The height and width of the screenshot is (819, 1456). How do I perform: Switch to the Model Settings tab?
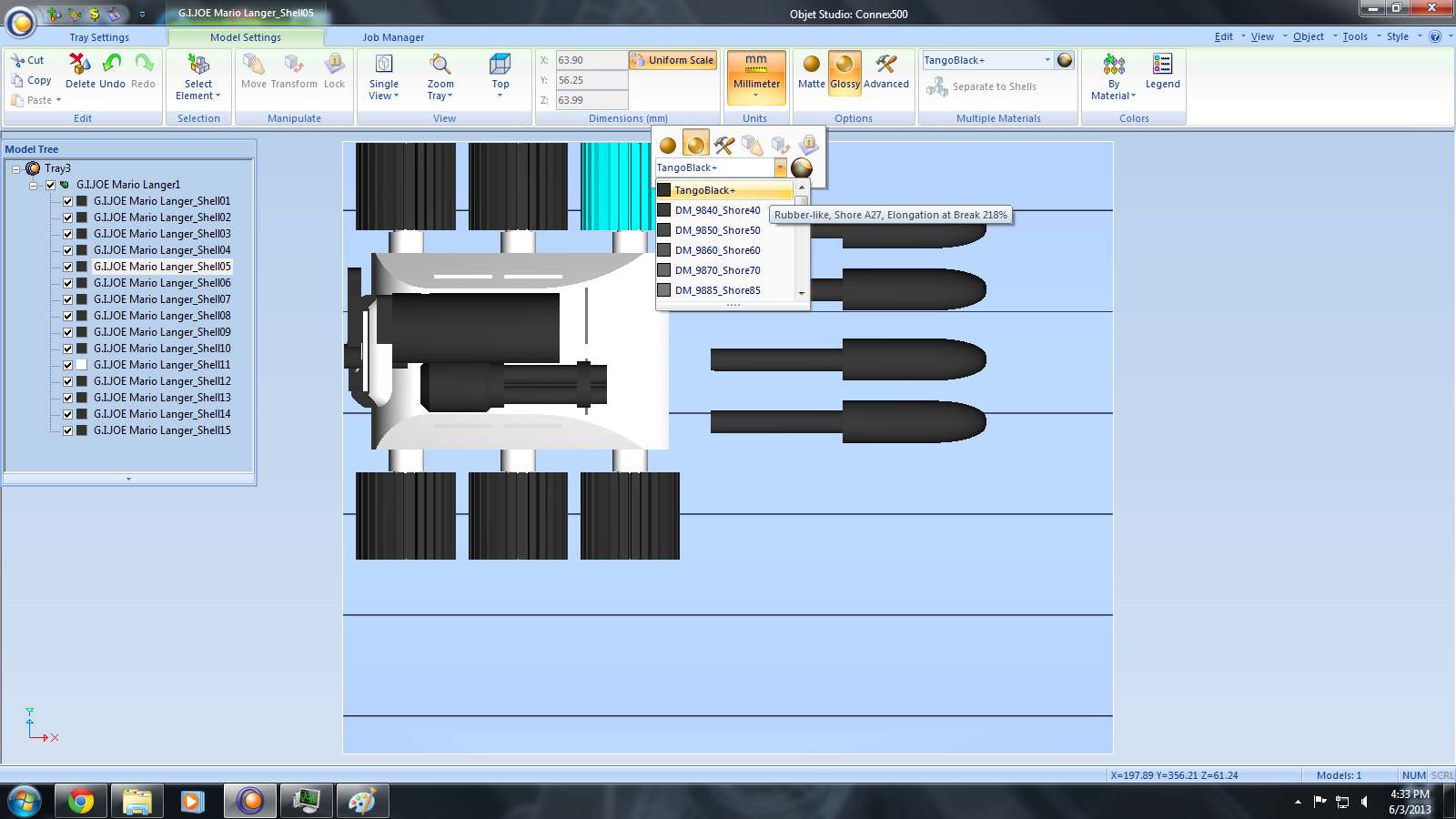[x=246, y=37]
